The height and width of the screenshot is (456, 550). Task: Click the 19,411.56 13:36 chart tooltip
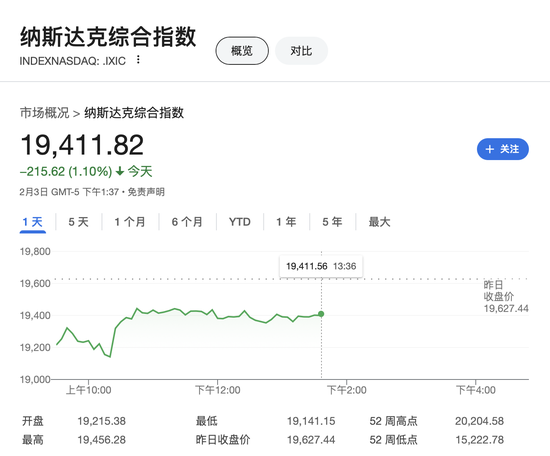pyautogui.click(x=321, y=266)
